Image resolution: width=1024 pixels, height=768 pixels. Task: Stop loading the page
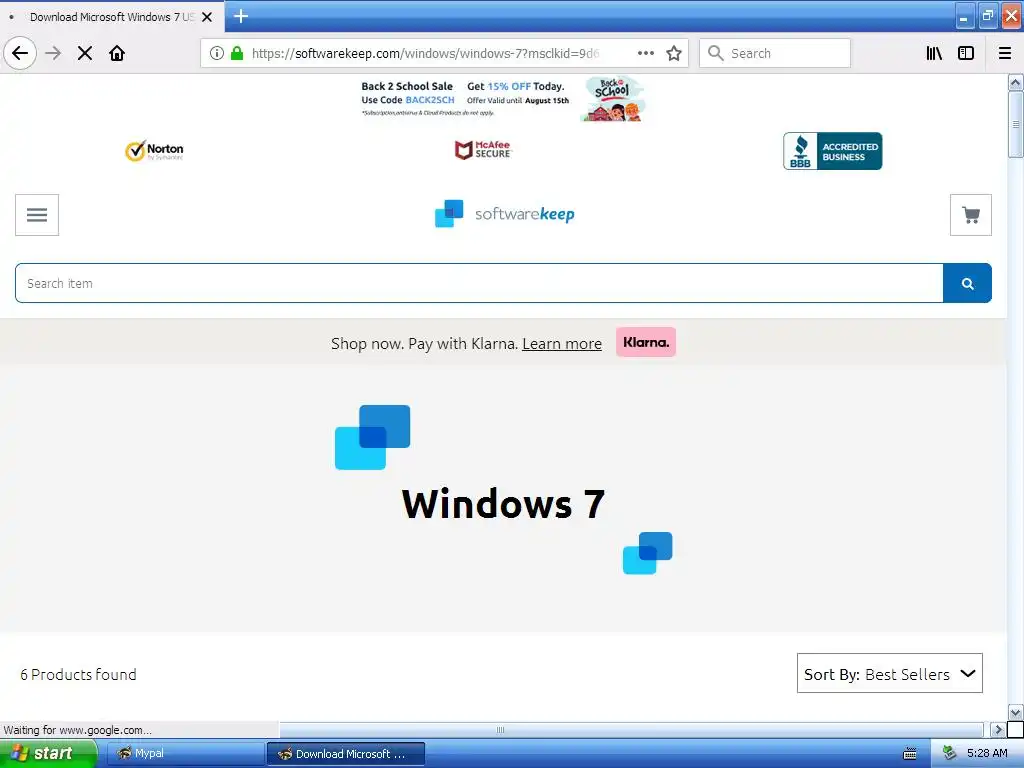pos(85,54)
